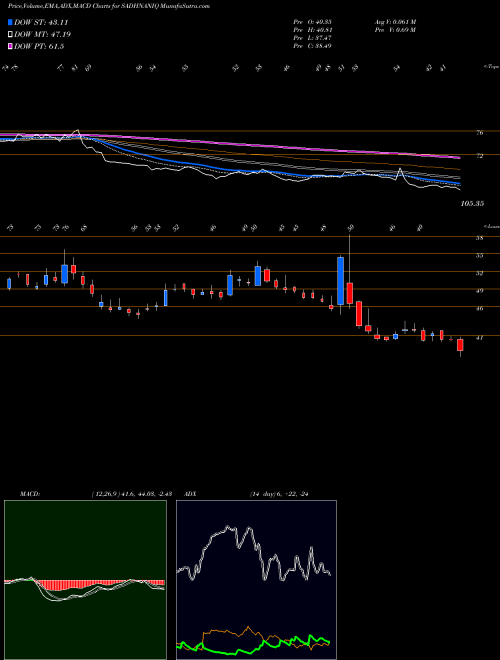The height and width of the screenshot is (660, 500).
Task: Click the 105.35 value label
Action: (472, 204)
